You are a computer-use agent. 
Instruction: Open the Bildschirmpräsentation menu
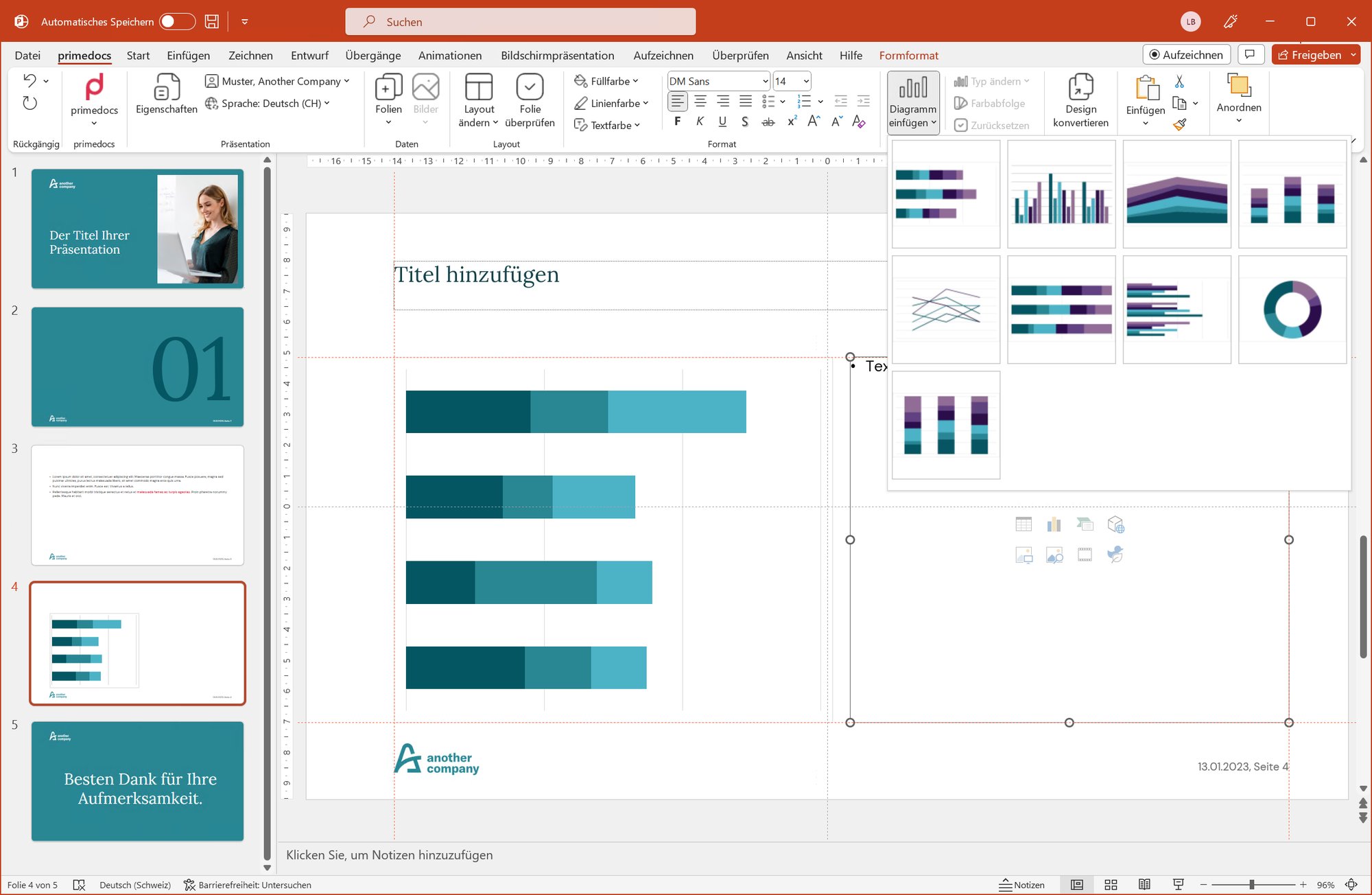[x=558, y=56]
